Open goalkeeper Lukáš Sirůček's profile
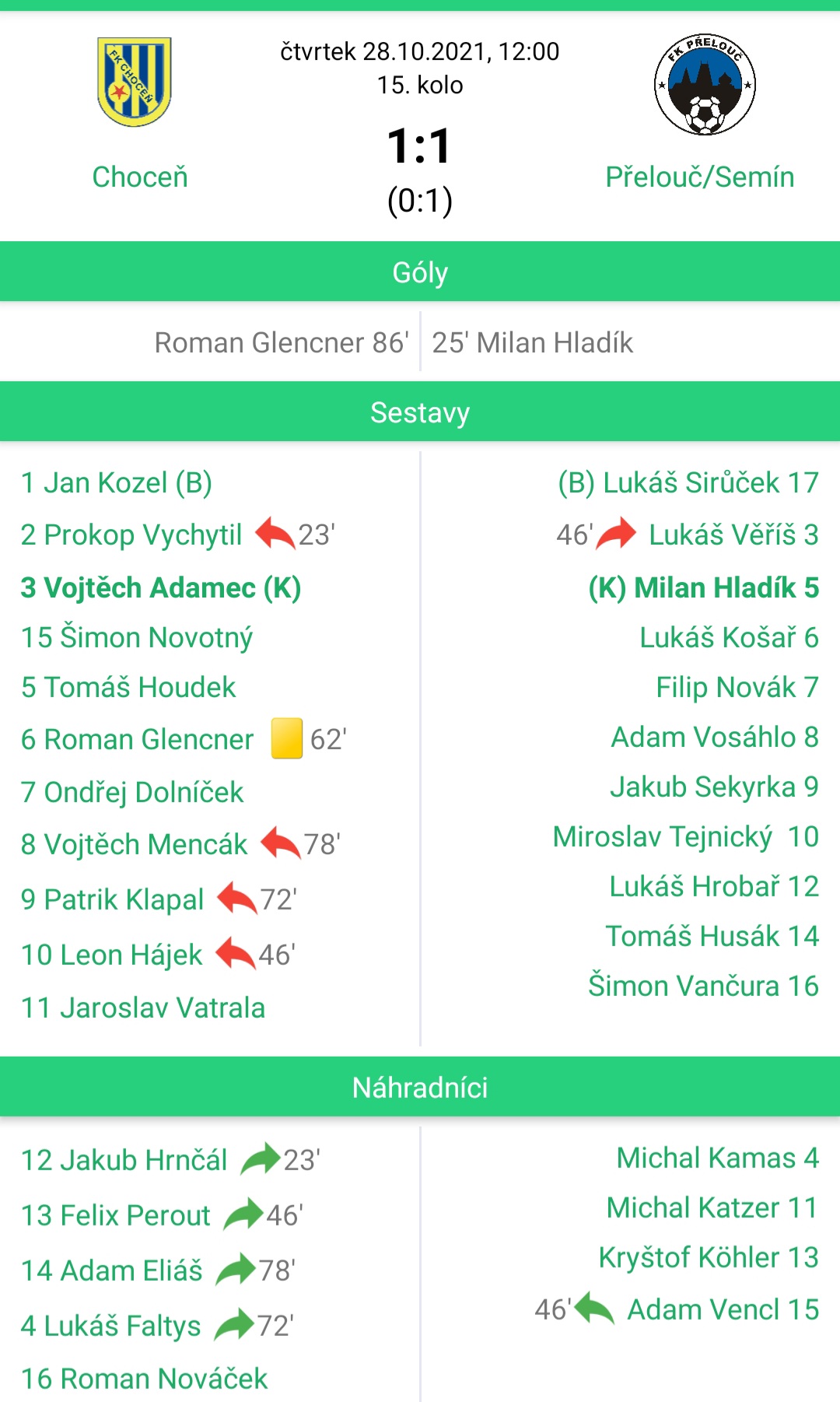 tap(688, 482)
